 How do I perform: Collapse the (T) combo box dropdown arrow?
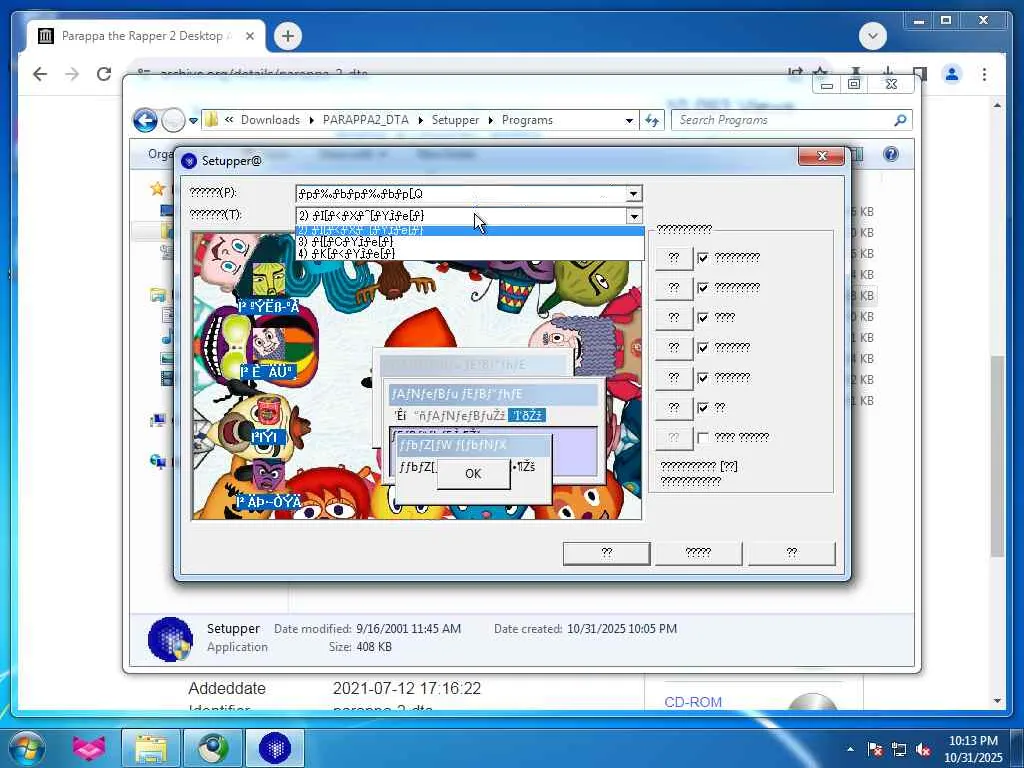point(633,216)
